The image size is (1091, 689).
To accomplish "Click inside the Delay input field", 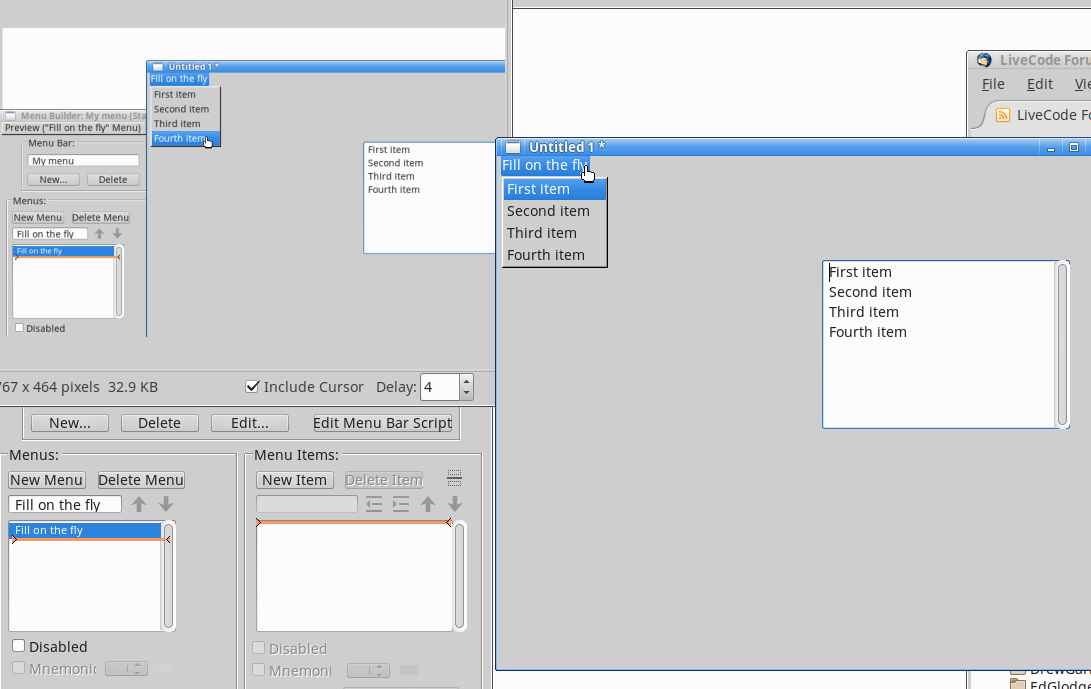I will (x=439, y=387).
